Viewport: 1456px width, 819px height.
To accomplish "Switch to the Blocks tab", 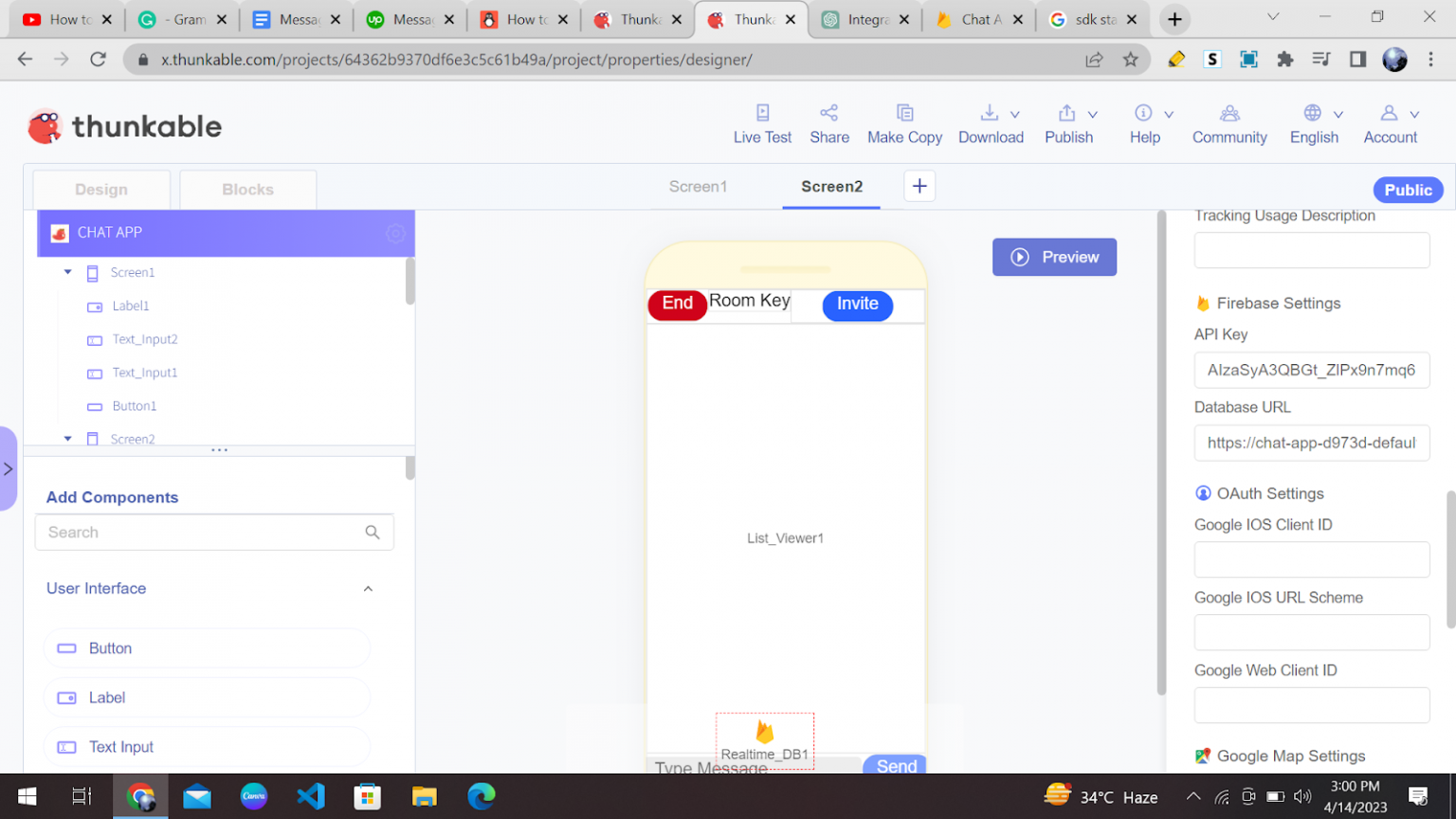I will point(247,190).
